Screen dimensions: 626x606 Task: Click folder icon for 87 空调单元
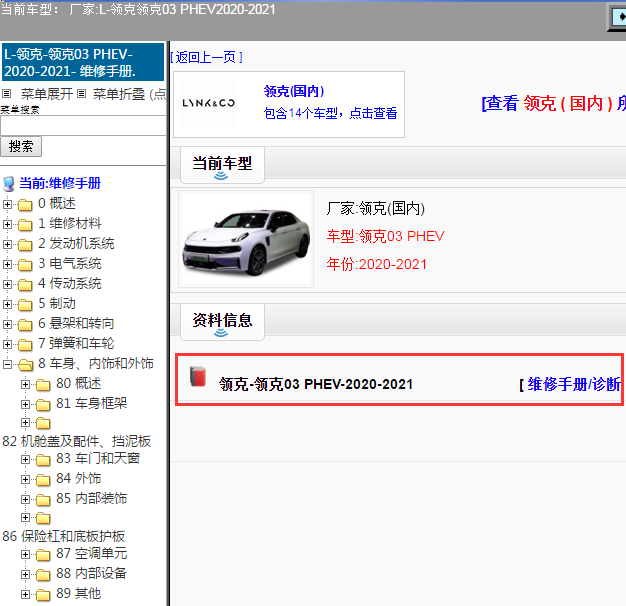43,555
